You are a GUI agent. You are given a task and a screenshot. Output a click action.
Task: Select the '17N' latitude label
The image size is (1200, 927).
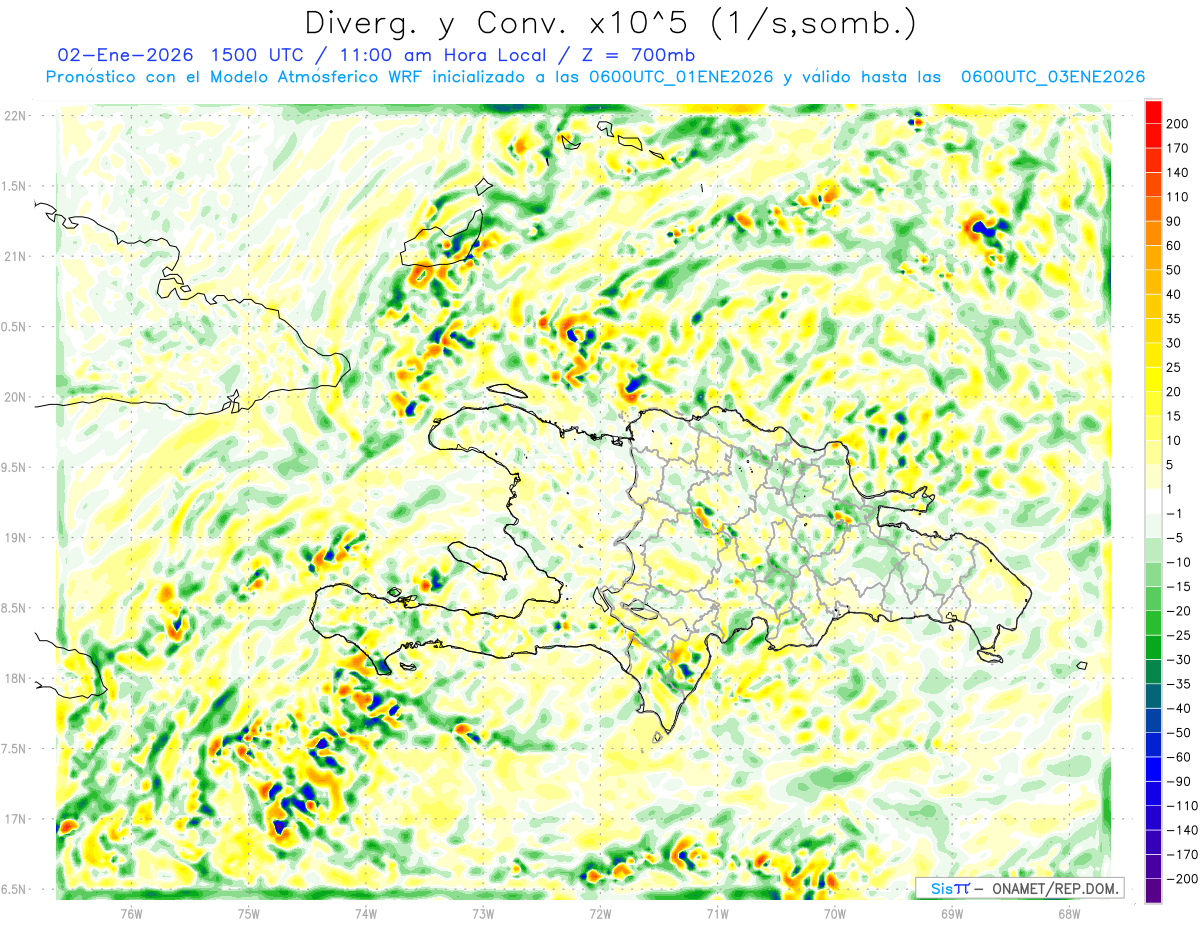[15, 819]
